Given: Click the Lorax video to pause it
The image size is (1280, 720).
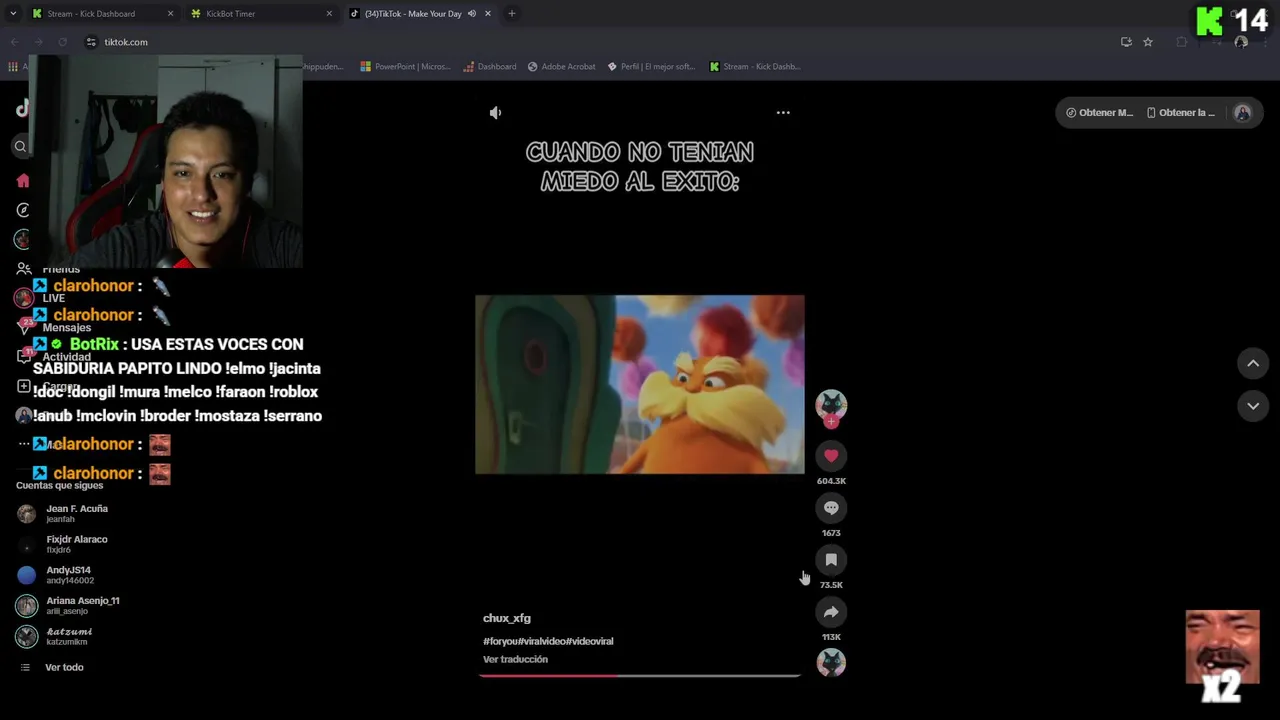Looking at the screenshot, I should [x=640, y=384].
